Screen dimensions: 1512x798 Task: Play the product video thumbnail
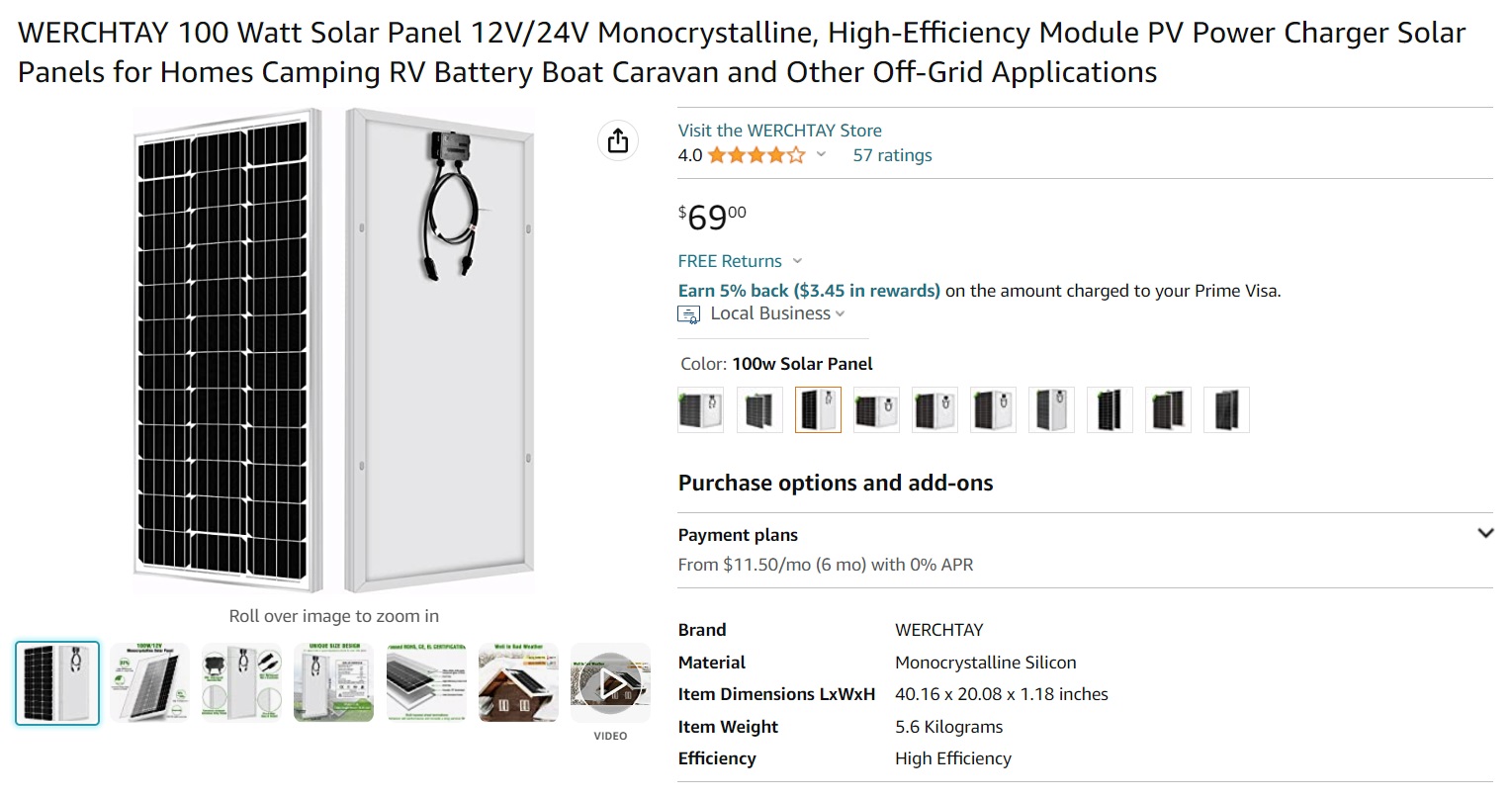tap(611, 683)
